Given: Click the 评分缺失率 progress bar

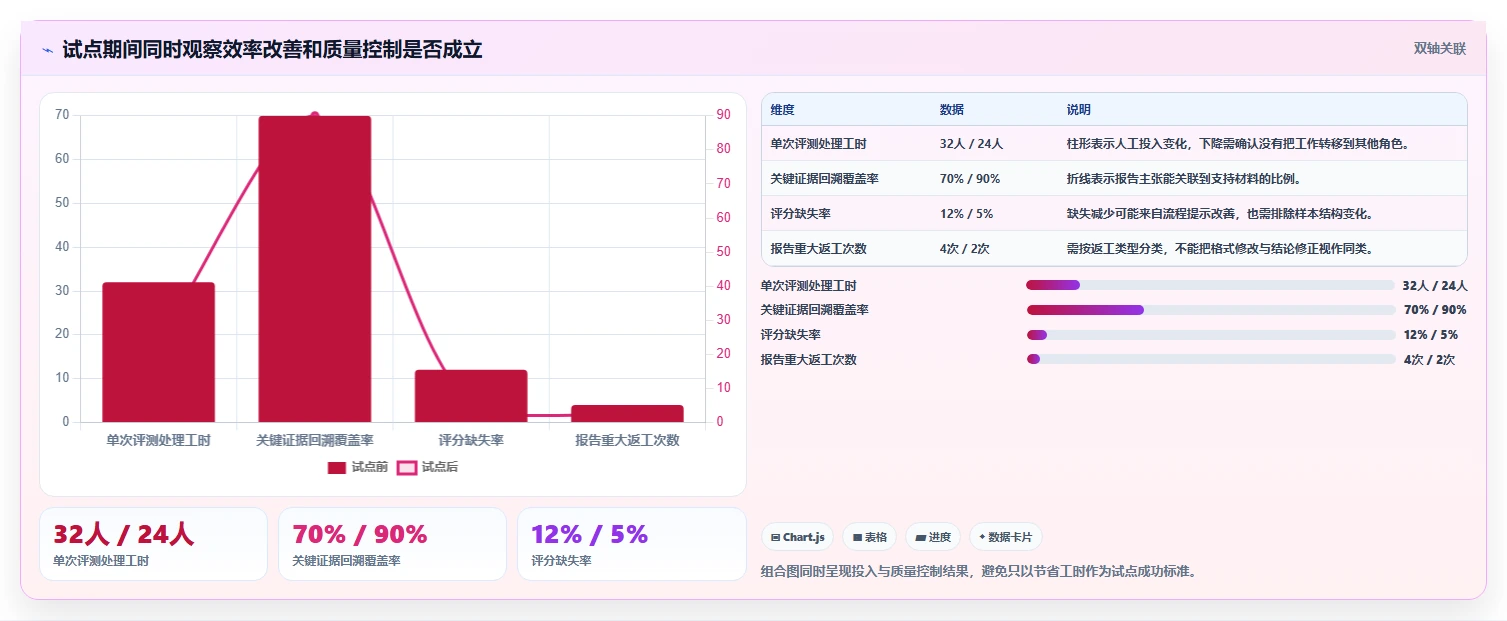Looking at the screenshot, I should click(1210, 335).
